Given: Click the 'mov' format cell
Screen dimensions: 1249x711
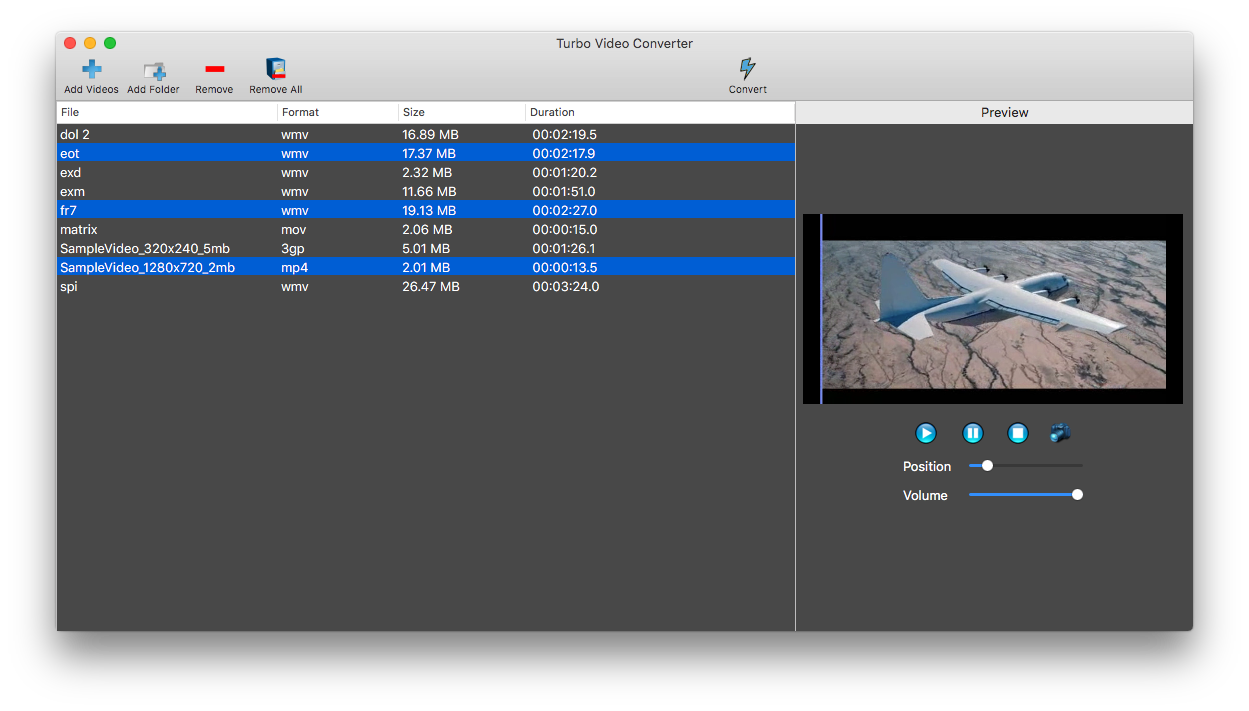Looking at the screenshot, I should point(295,229).
